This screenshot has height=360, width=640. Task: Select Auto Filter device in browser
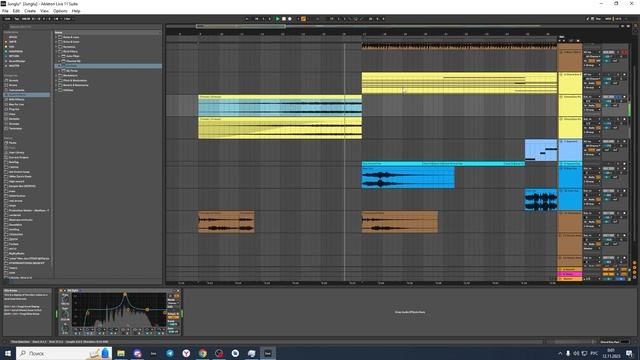(x=72, y=56)
